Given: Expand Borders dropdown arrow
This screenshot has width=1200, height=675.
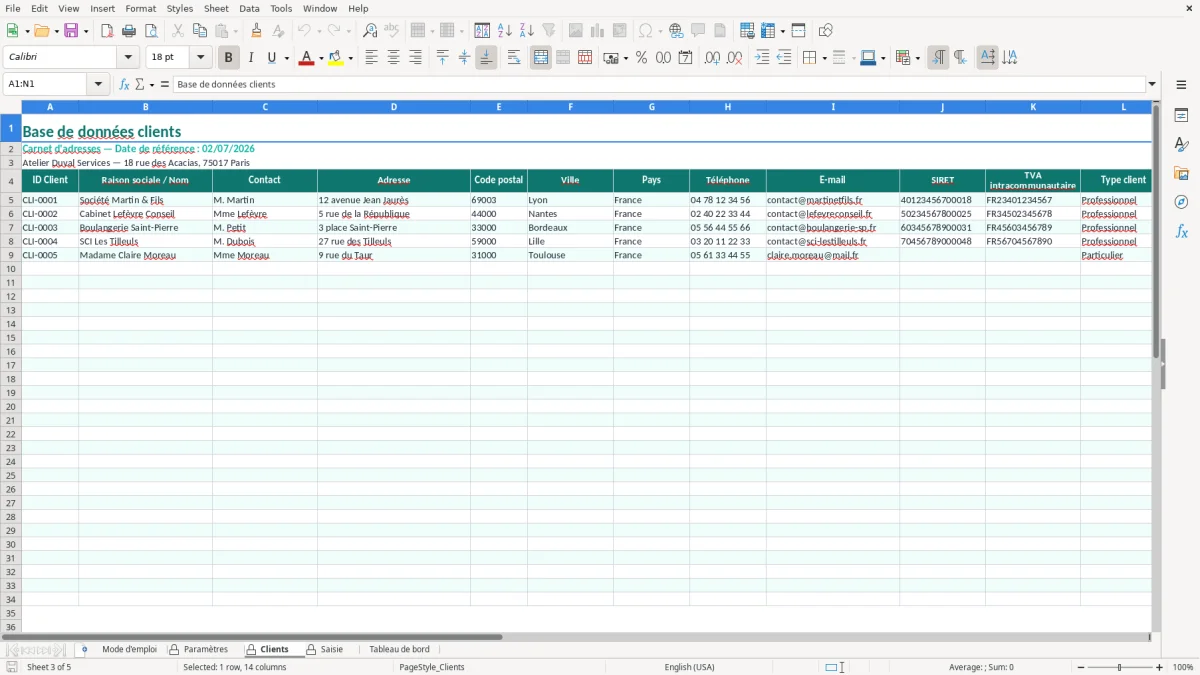Looking at the screenshot, I should pyautogui.click(x=824, y=58).
